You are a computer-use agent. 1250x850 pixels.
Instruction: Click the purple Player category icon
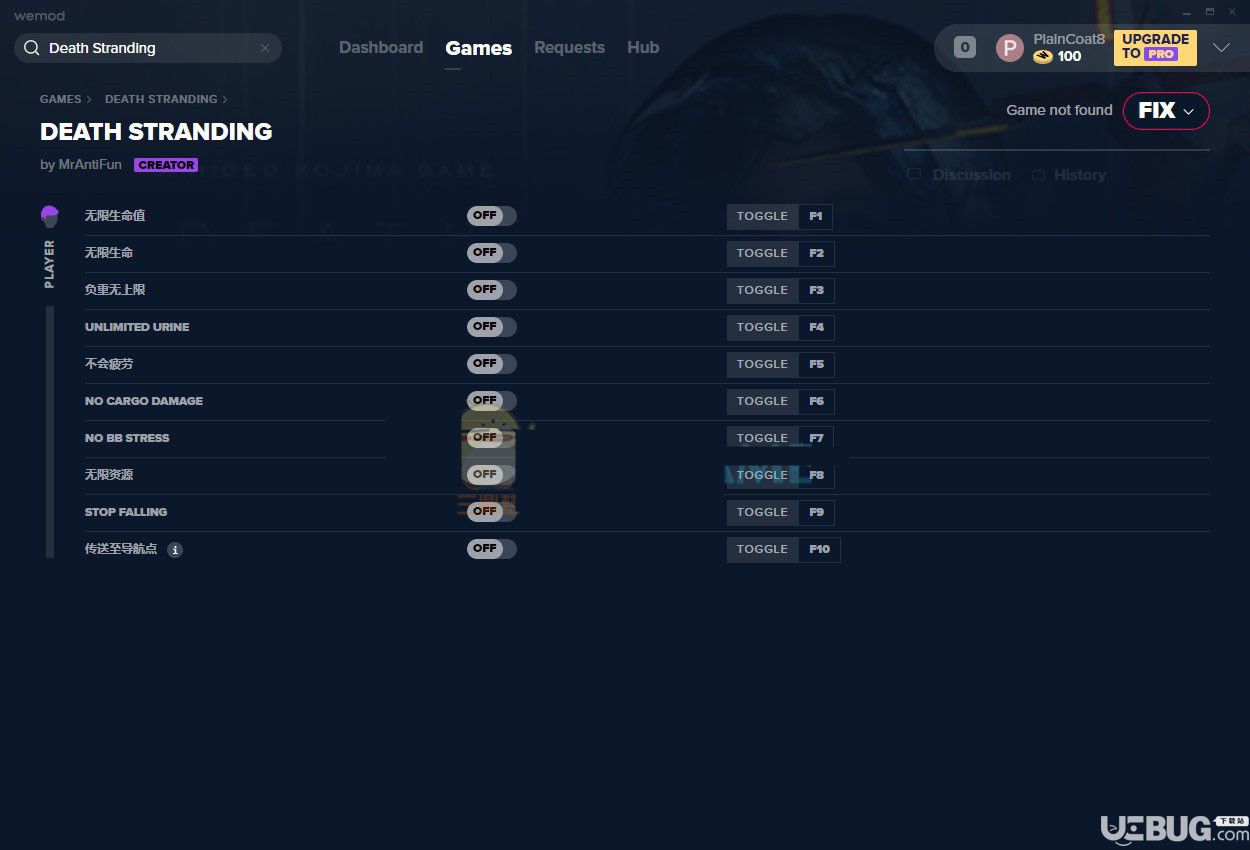coord(50,216)
